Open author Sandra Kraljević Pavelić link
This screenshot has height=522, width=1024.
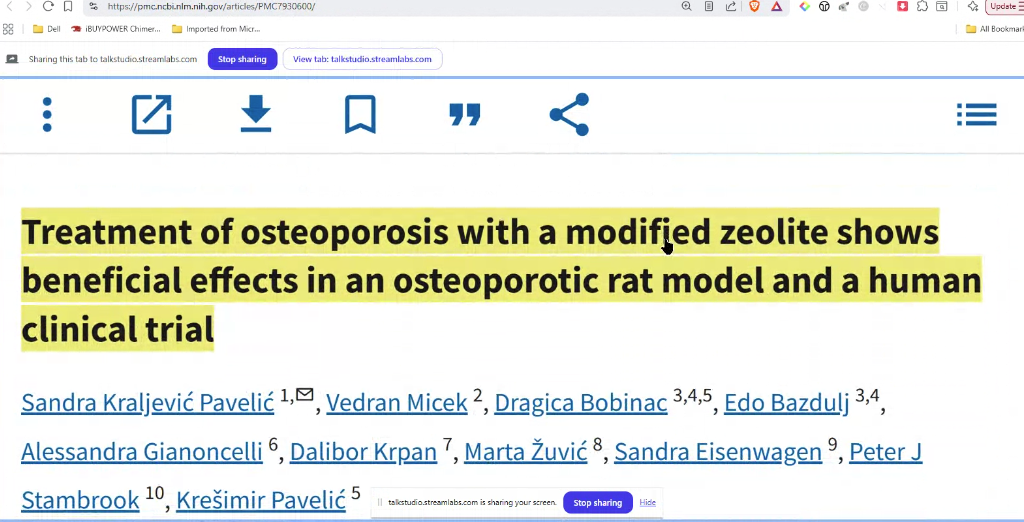147,402
